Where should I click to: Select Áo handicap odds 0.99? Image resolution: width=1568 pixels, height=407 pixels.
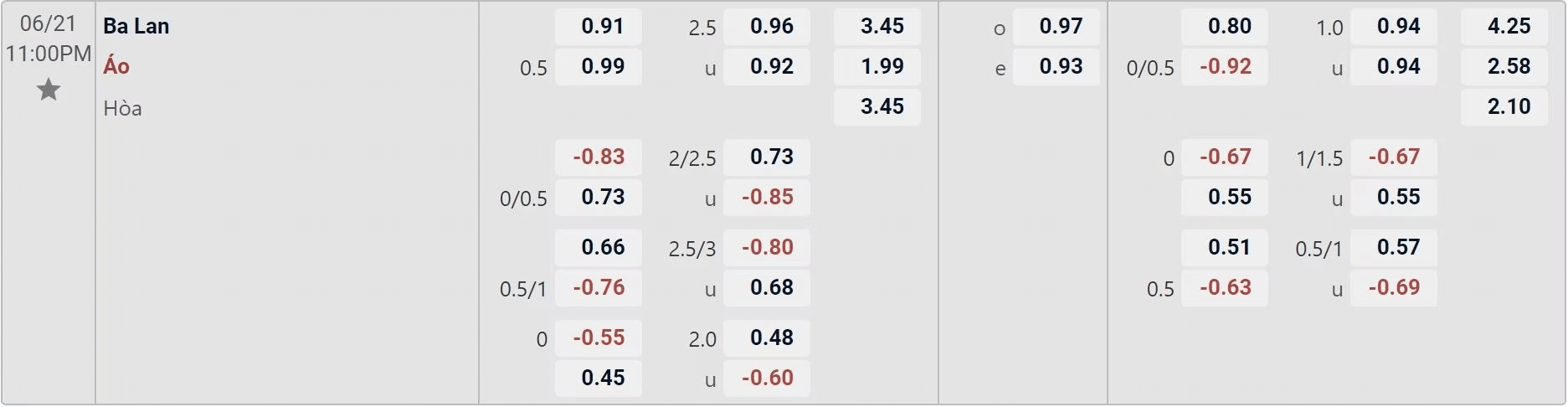[599, 66]
